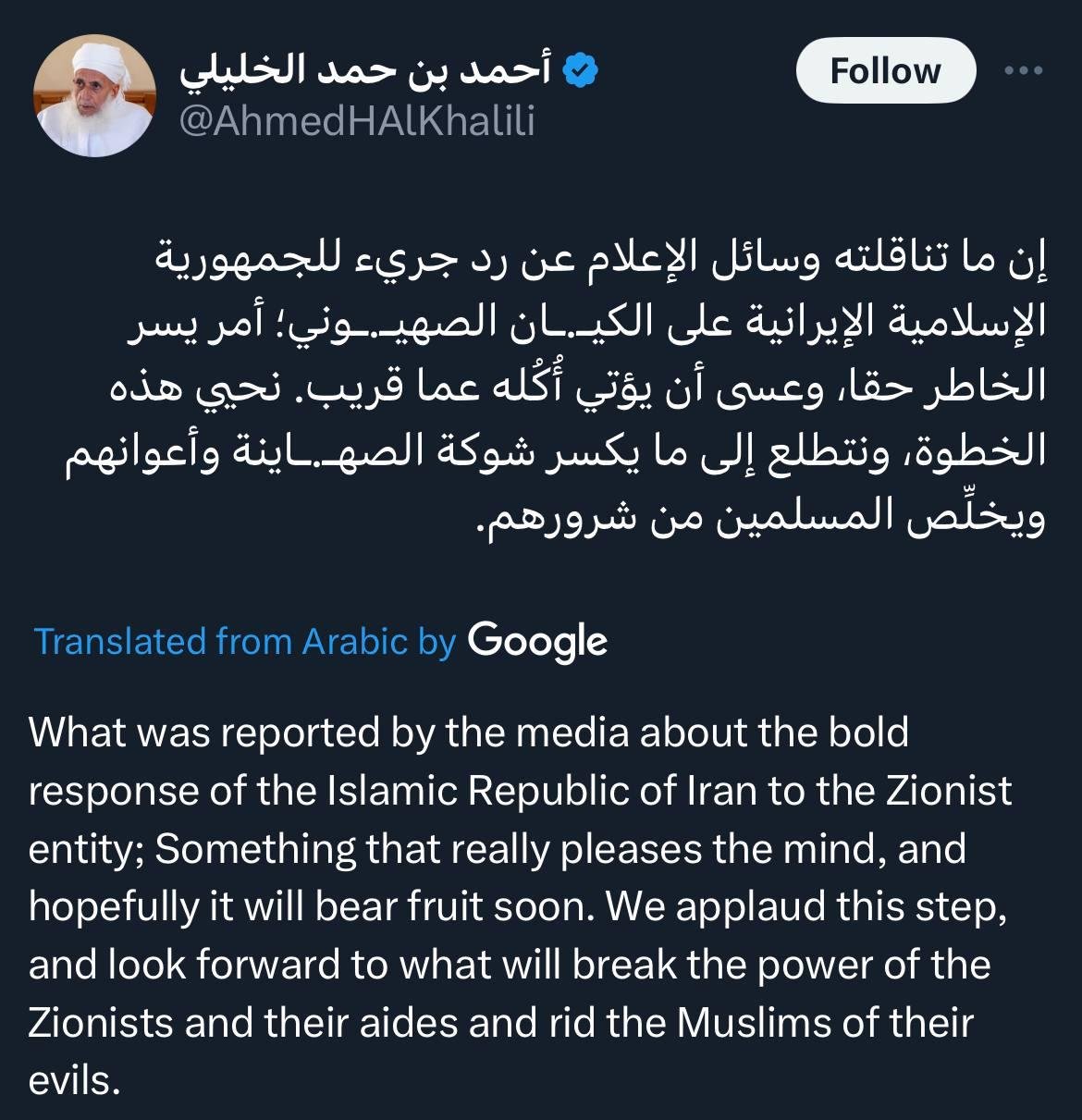Click the word "Arabic" in translation attribution
1082x1120 pixels.
(355, 641)
